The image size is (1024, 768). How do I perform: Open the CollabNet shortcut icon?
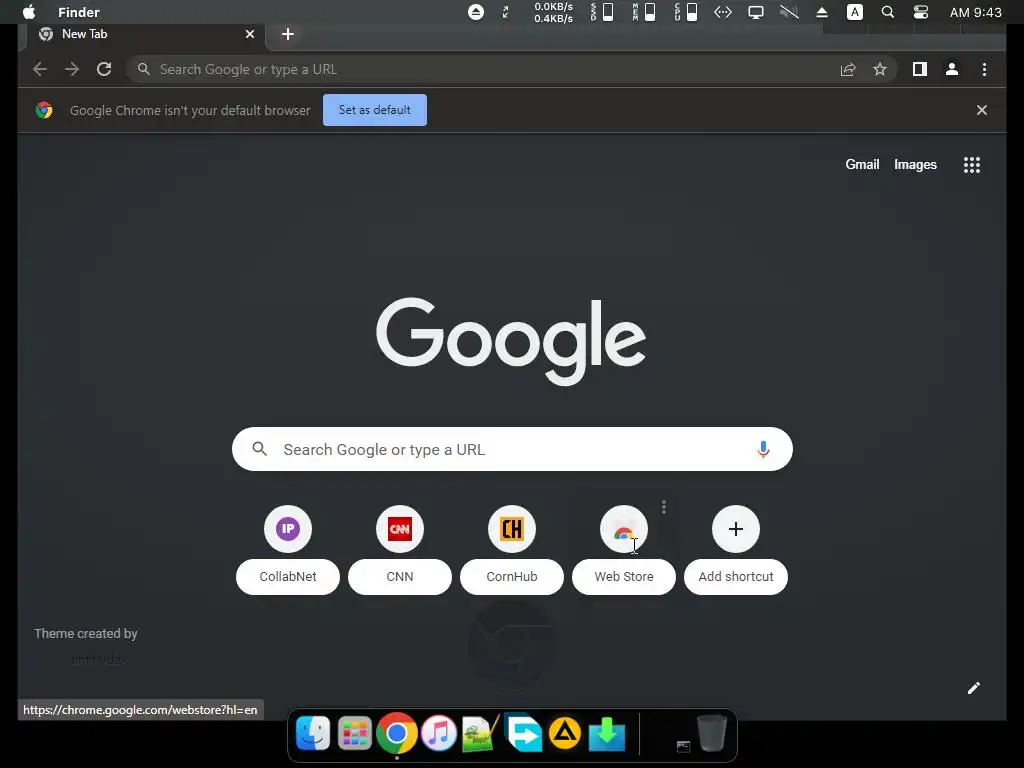(x=288, y=529)
